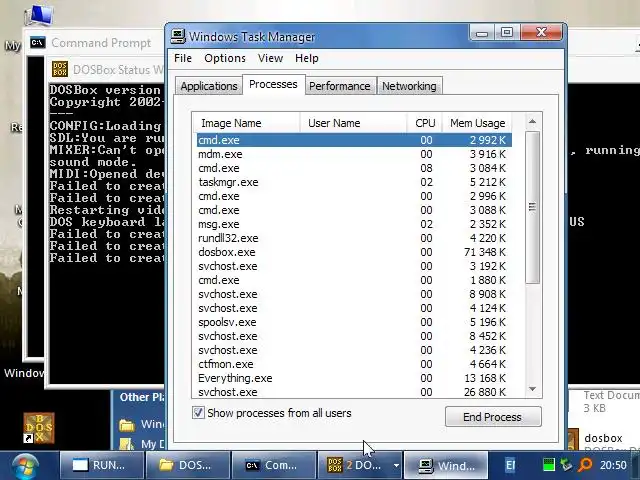The height and width of the screenshot is (480, 640).
Task: Sort processes by CPU column
Action: coord(424,123)
